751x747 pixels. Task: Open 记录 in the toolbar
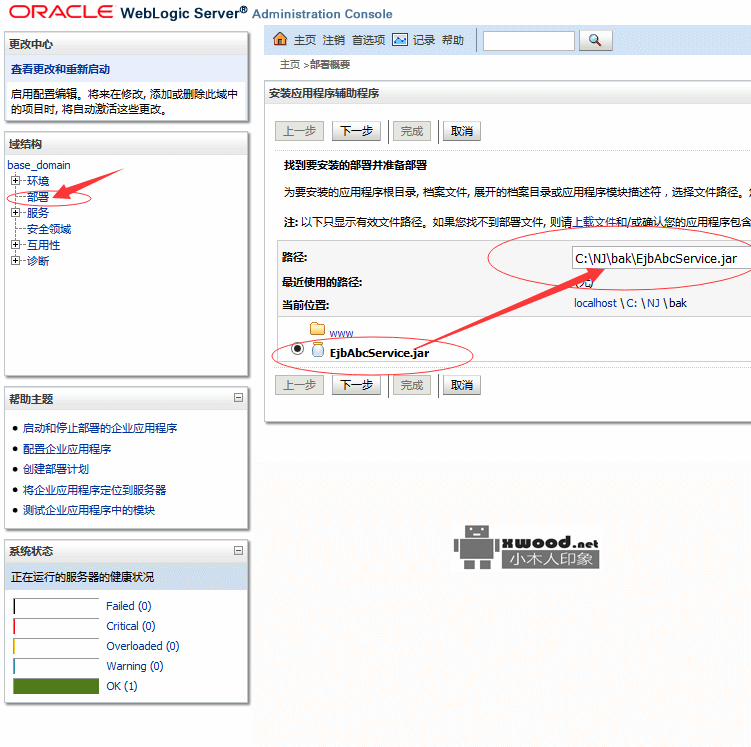(x=424, y=40)
